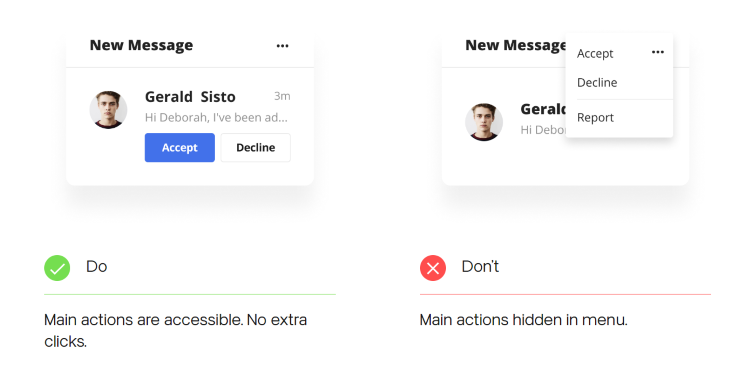This screenshot has height=370, width=730.
Task: Click Gerald's avatar in the left card
Action: coord(108,109)
